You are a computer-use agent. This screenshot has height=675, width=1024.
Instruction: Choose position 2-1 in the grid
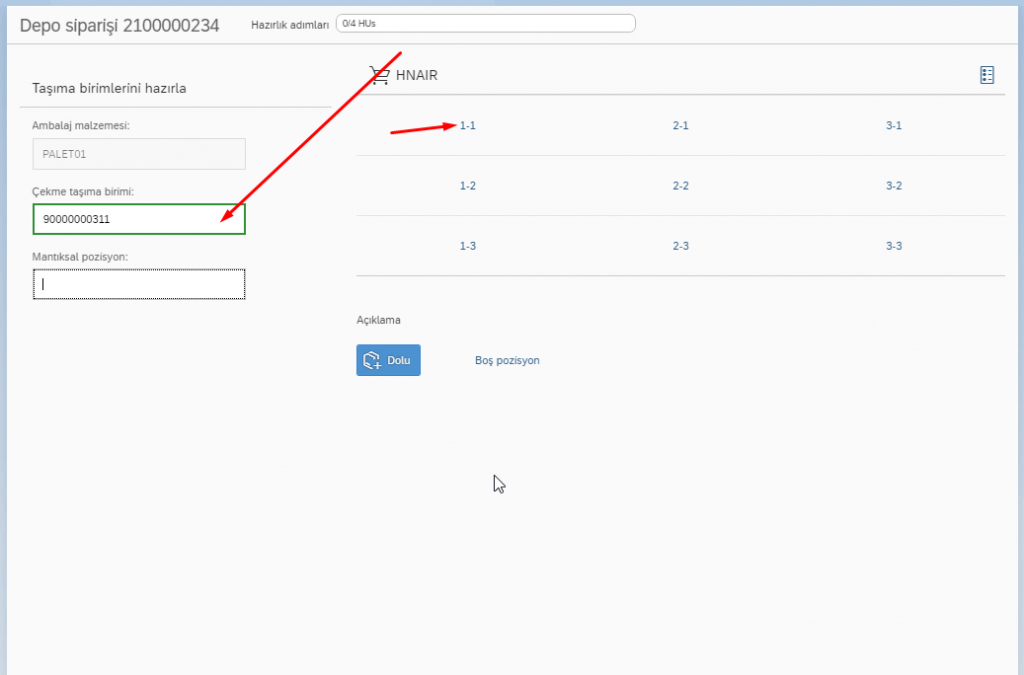point(681,126)
